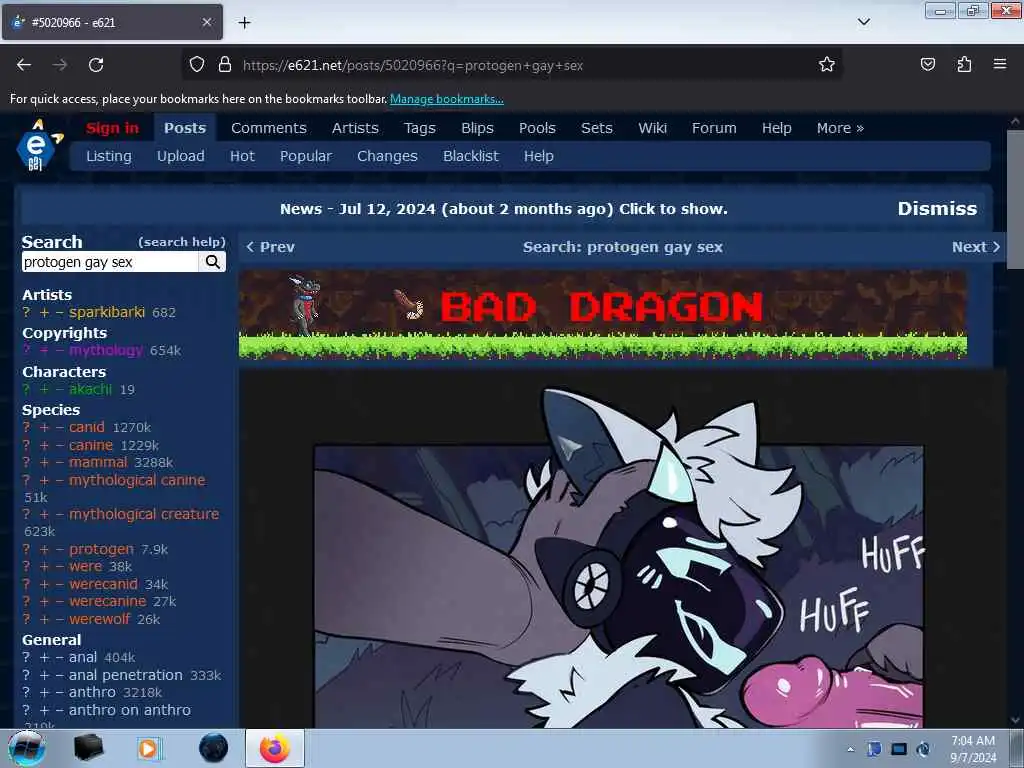This screenshot has height=768, width=1024.
Task: Go to the Next post
Action: (976, 247)
